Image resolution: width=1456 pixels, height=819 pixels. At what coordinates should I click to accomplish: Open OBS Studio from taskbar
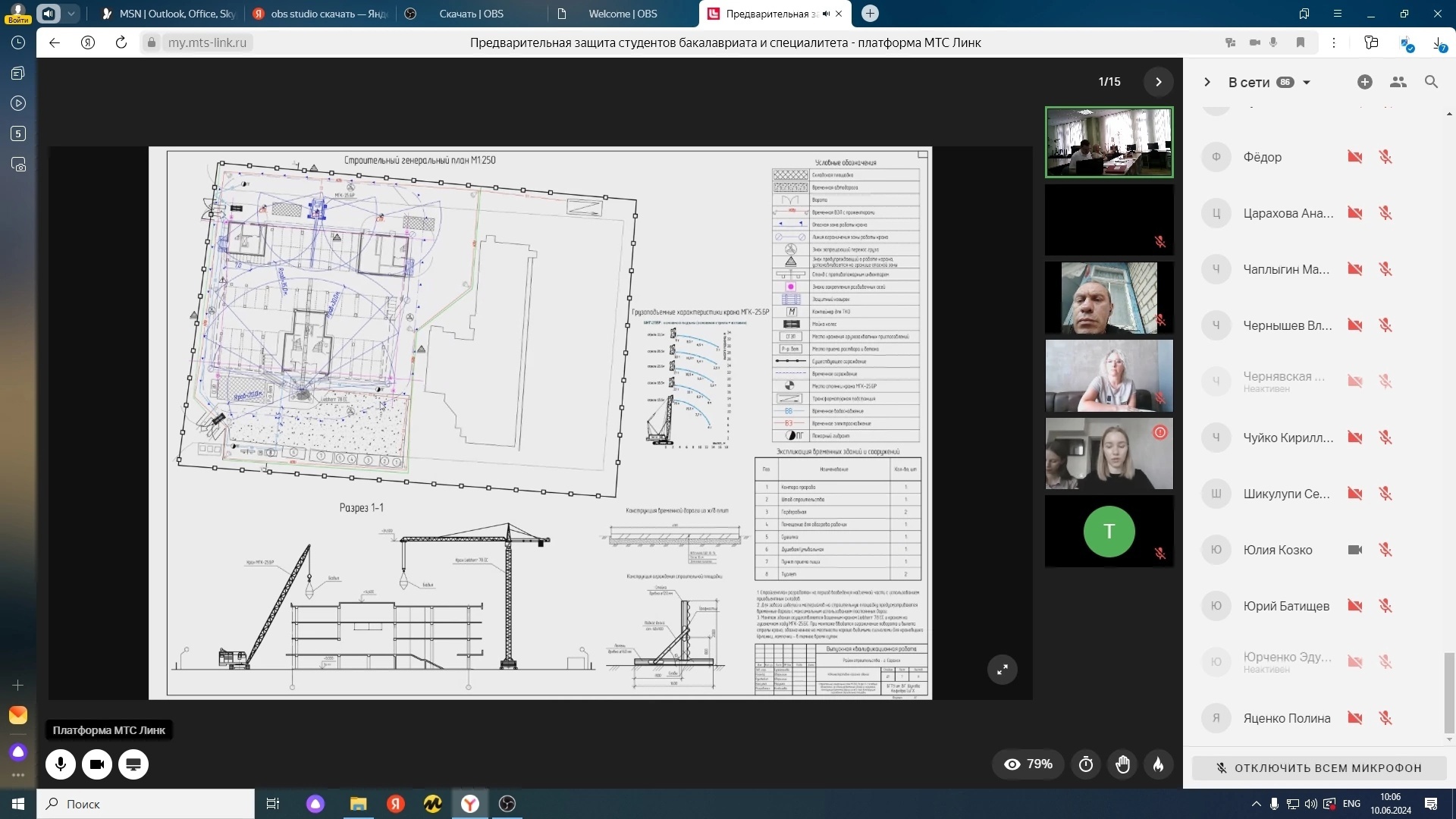pos(507,804)
